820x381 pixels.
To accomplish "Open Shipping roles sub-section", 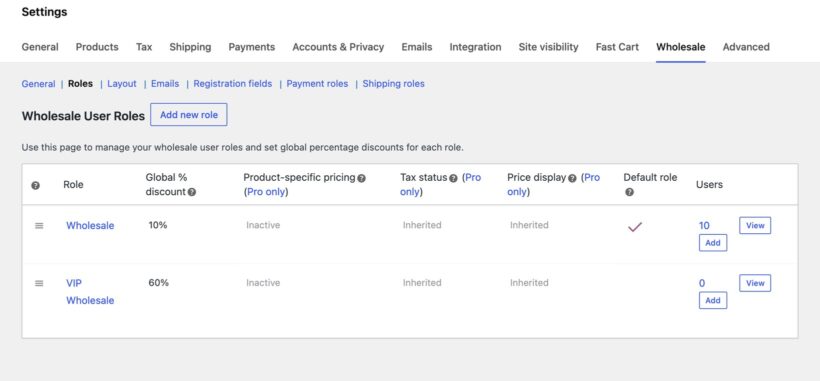I will click(394, 84).
